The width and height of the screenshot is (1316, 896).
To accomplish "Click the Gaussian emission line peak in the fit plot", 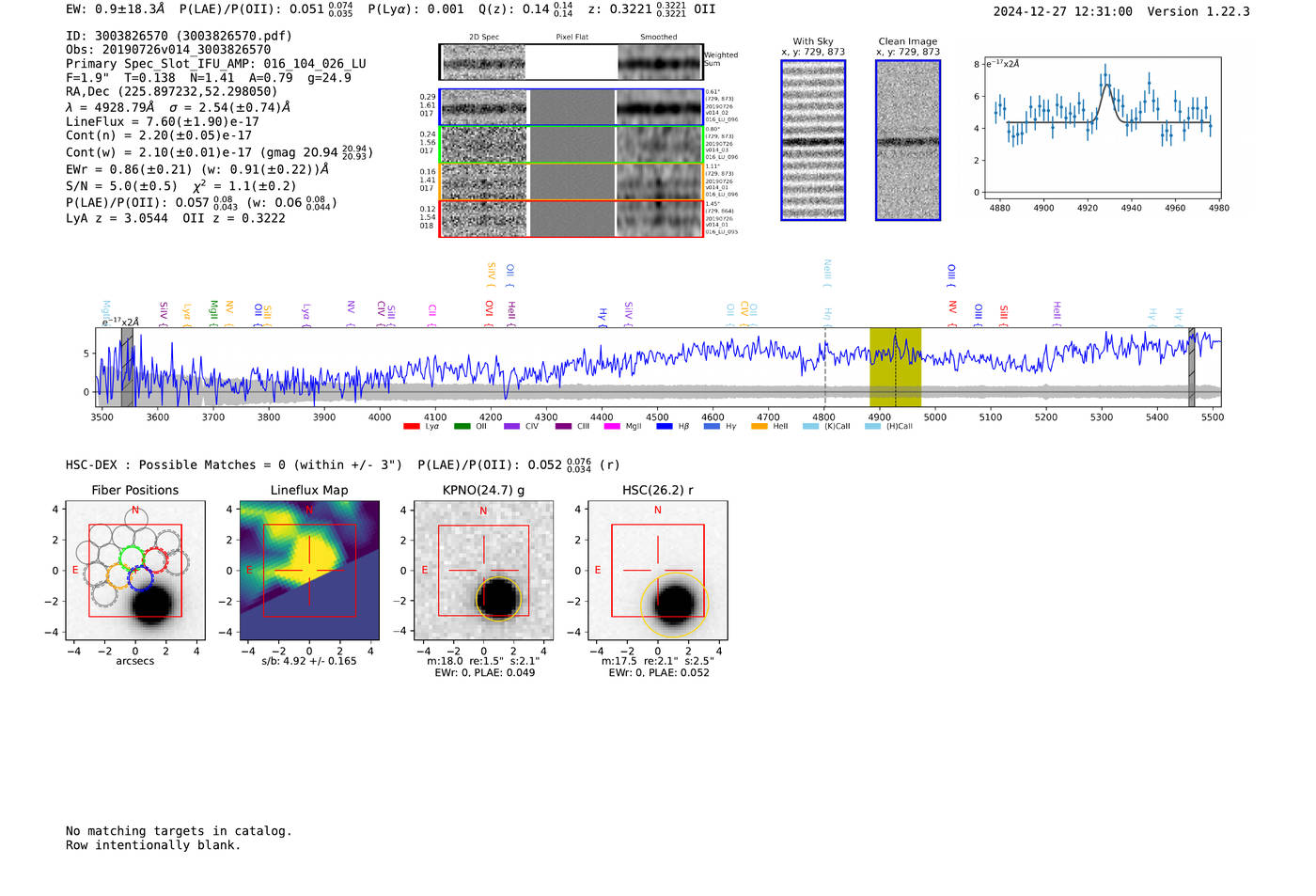I will point(1107,86).
